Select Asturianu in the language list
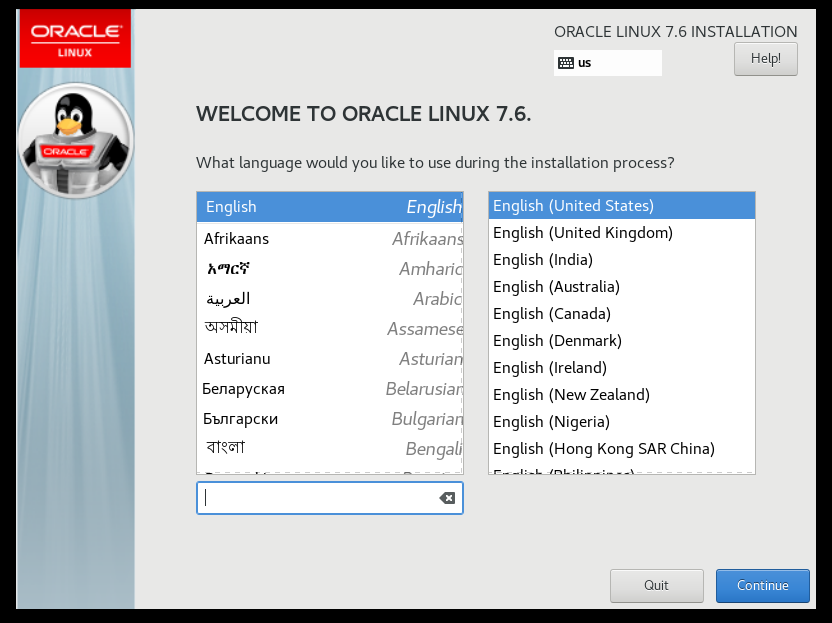The image size is (832, 623). click(330, 359)
